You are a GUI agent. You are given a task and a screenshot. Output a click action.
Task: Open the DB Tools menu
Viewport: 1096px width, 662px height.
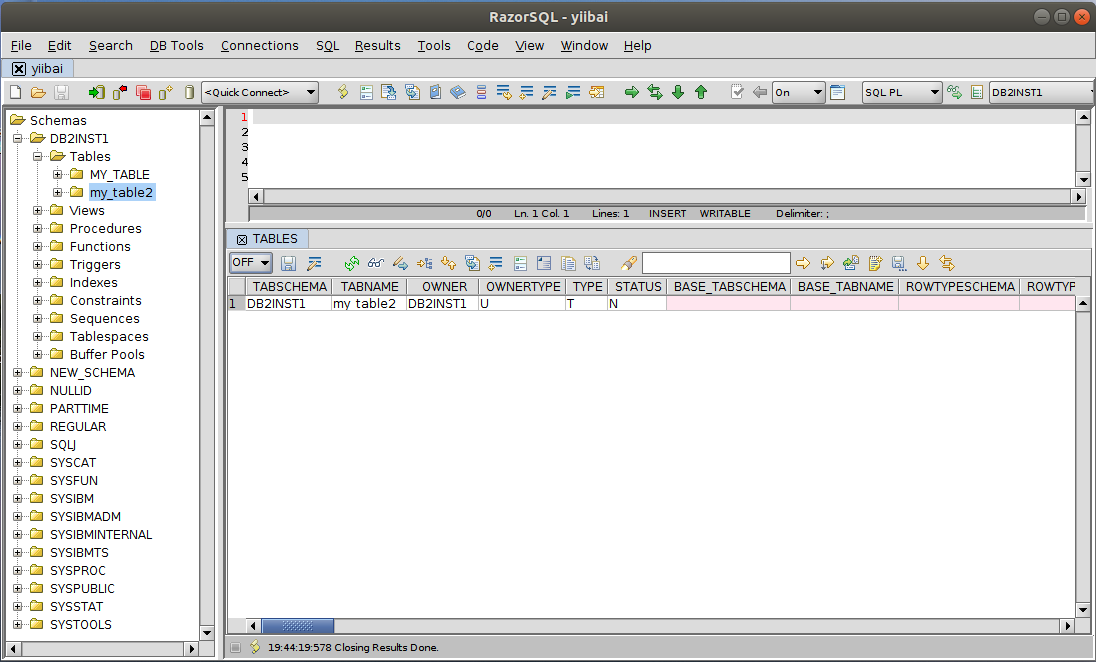pyautogui.click(x=176, y=45)
